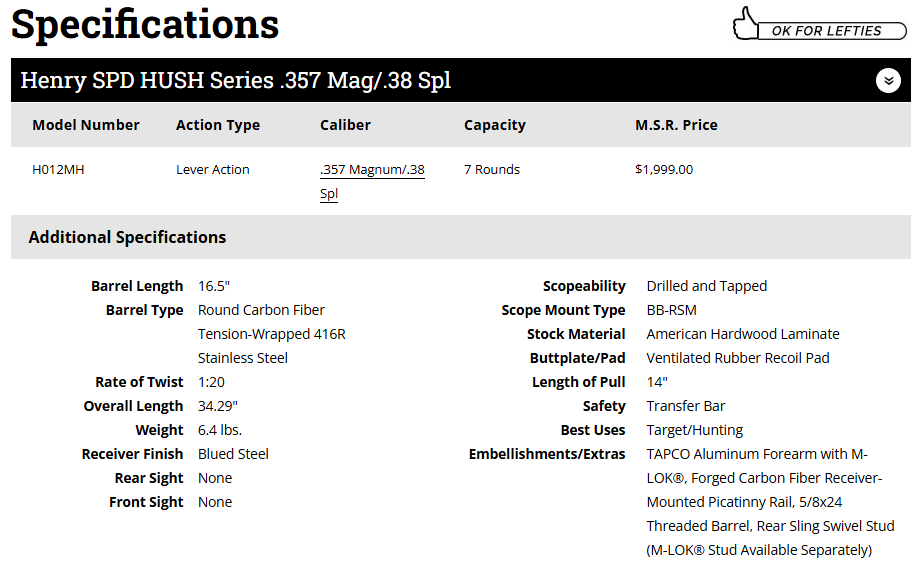Click the H012MH model number
Image resolution: width=921 pixels, height=568 pixels.
[58, 170]
